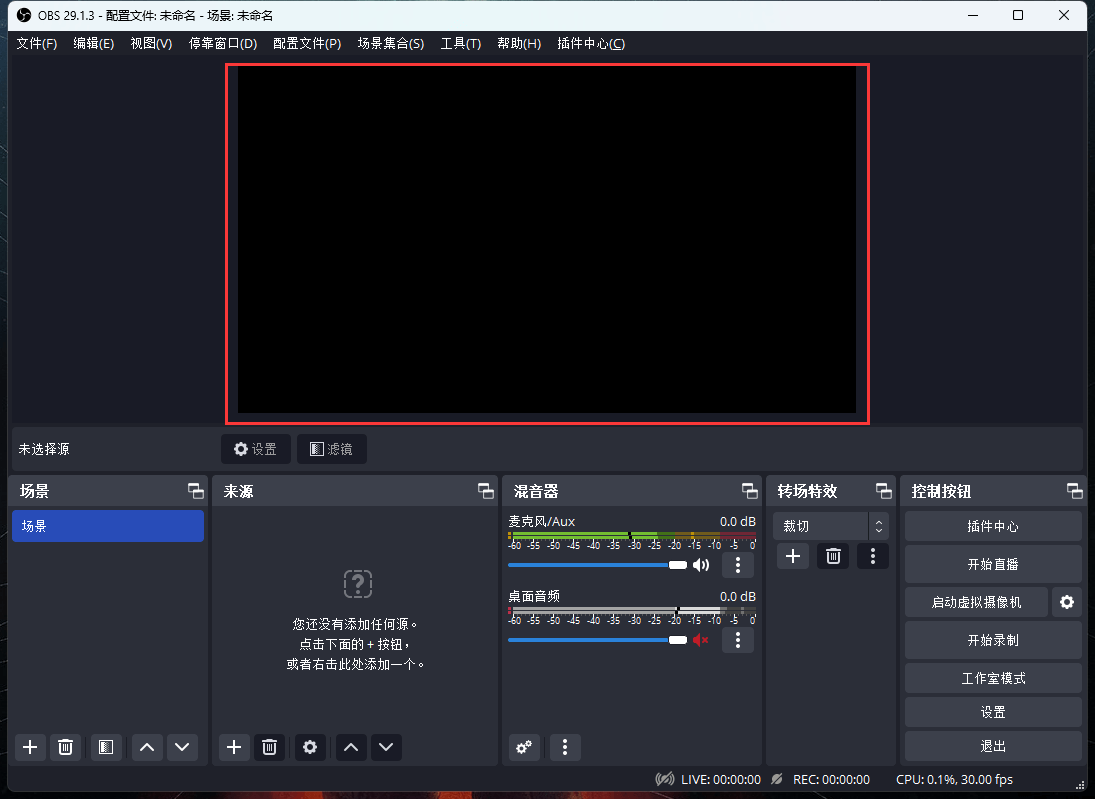Undock the 场景 panel
Viewport: 1095px width, 799px height.
click(196, 491)
